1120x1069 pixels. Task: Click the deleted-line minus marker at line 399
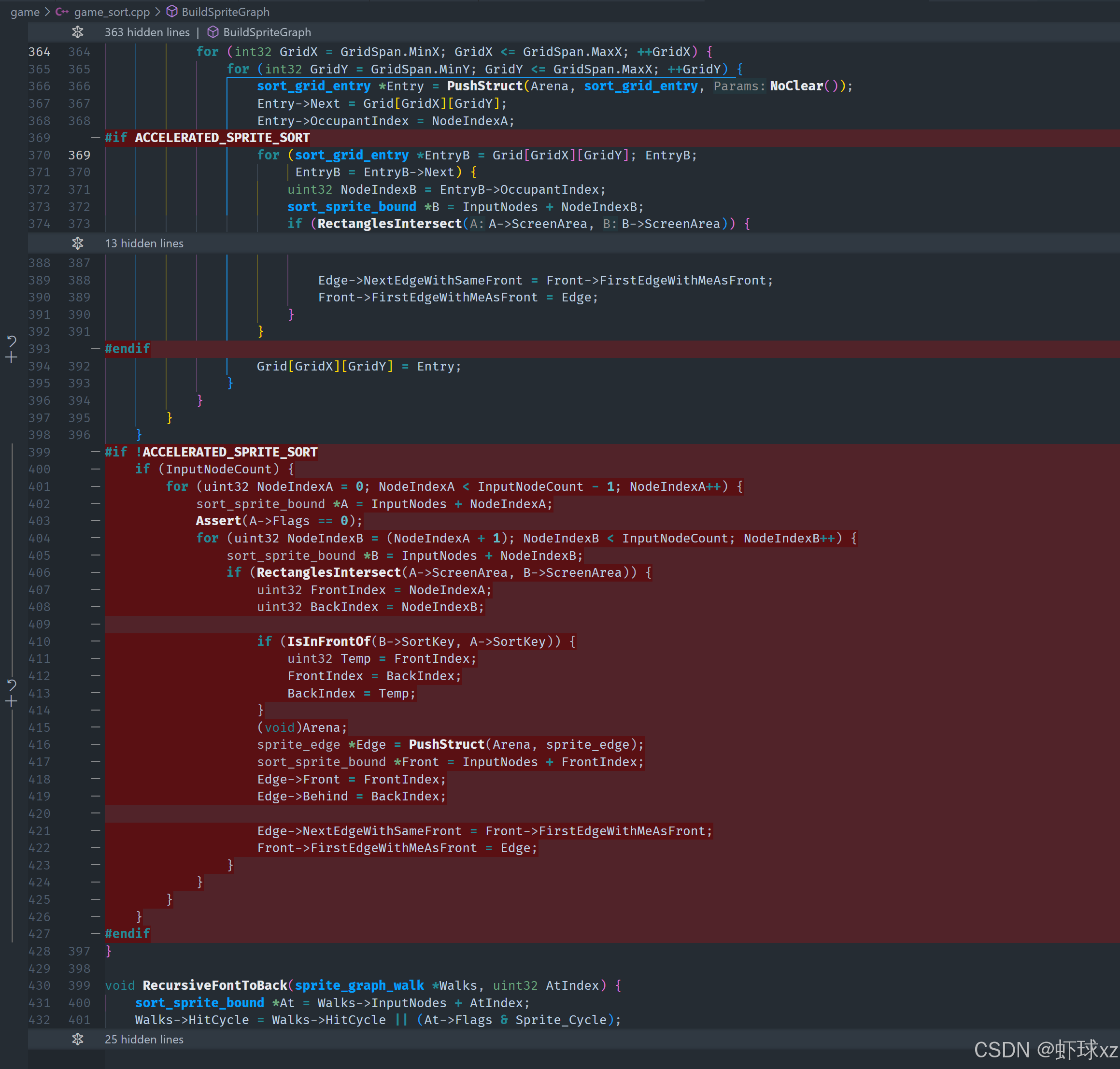(95, 452)
